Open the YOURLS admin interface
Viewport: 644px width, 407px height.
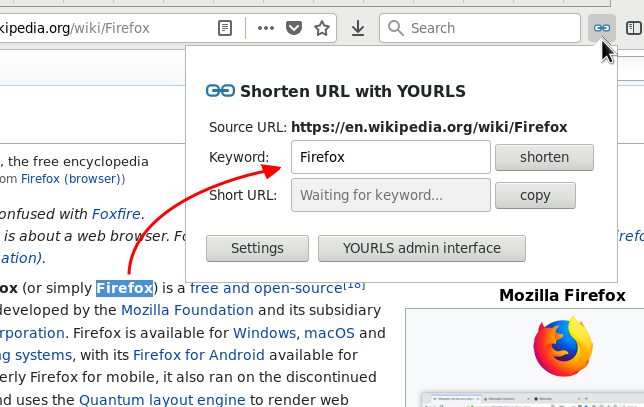(x=422, y=248)
